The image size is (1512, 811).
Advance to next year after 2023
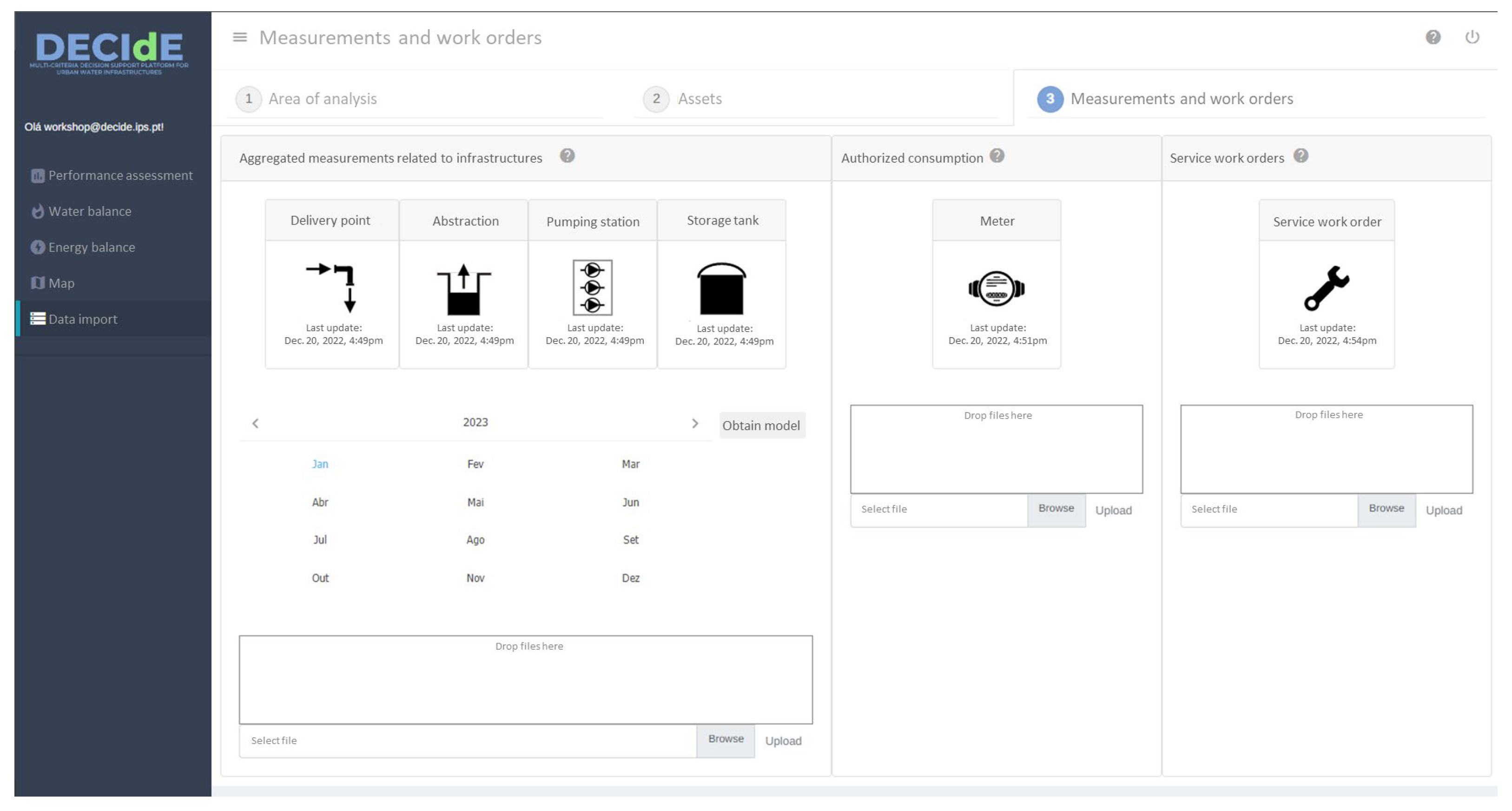pyautogui.click(x=695, y=424)
